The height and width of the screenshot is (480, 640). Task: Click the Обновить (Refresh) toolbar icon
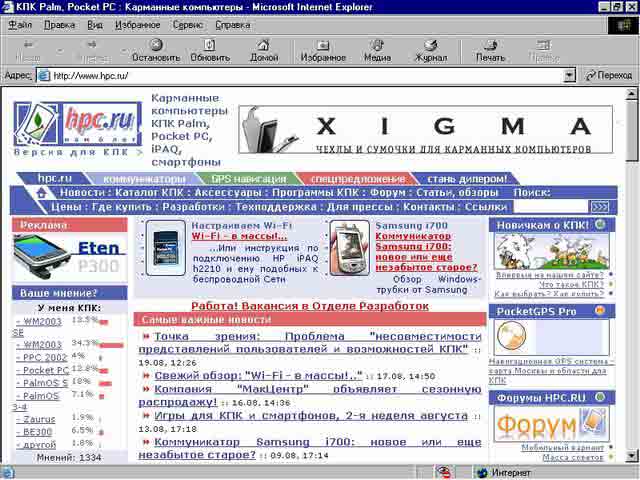(x=210, y=44)
